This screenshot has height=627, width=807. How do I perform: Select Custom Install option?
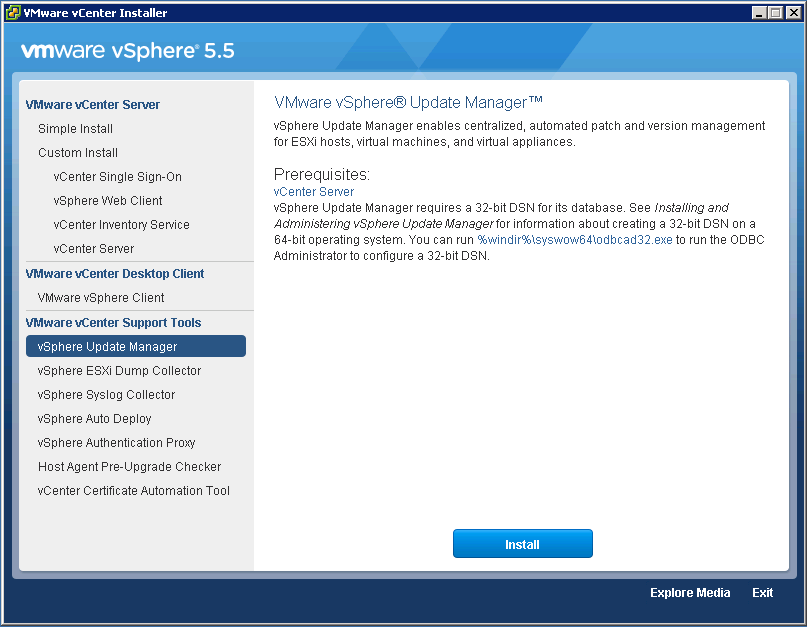pyautogui.click(x=78, y=153)
